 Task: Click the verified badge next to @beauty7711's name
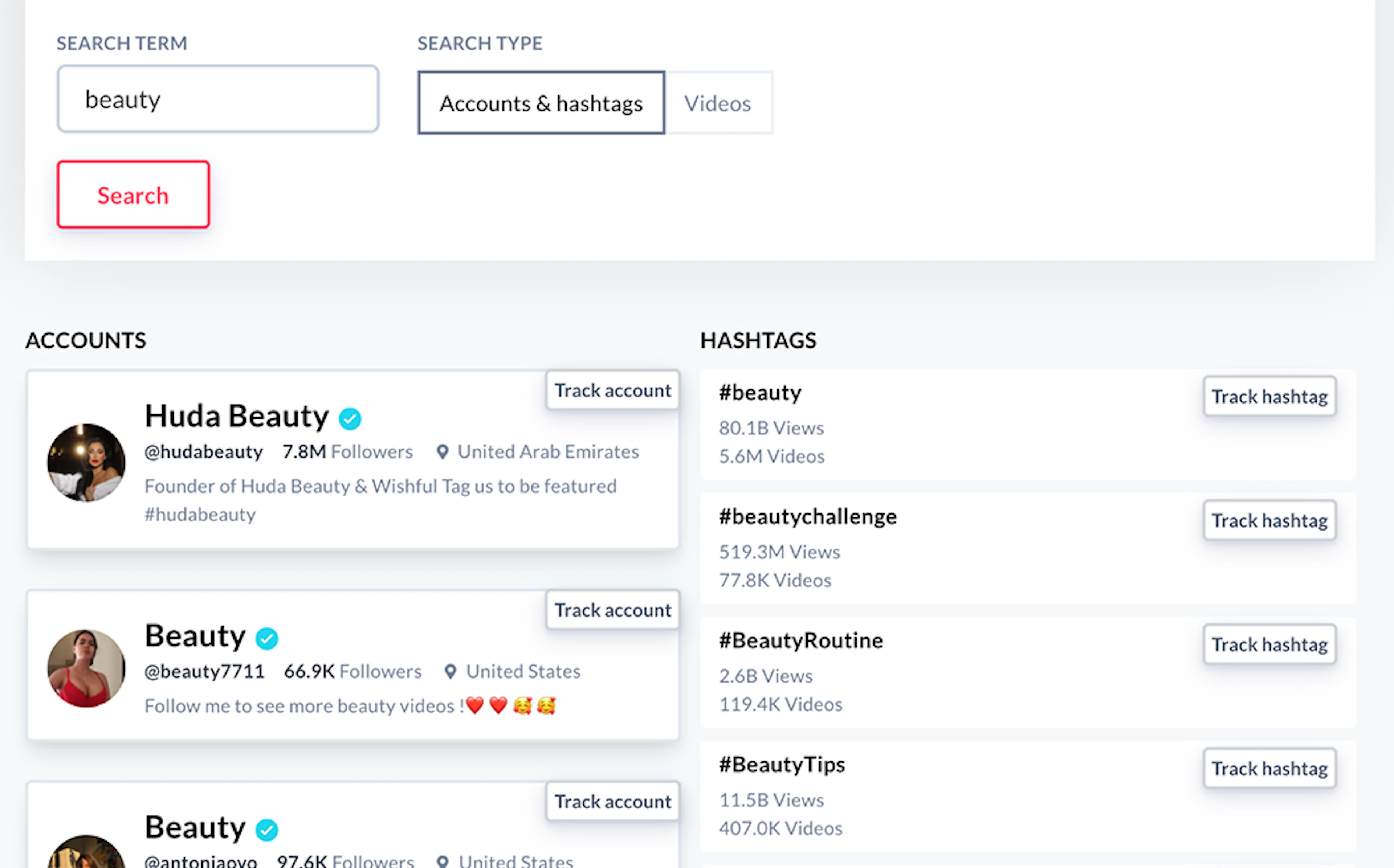pyautogui.click(x=267, y=638)
